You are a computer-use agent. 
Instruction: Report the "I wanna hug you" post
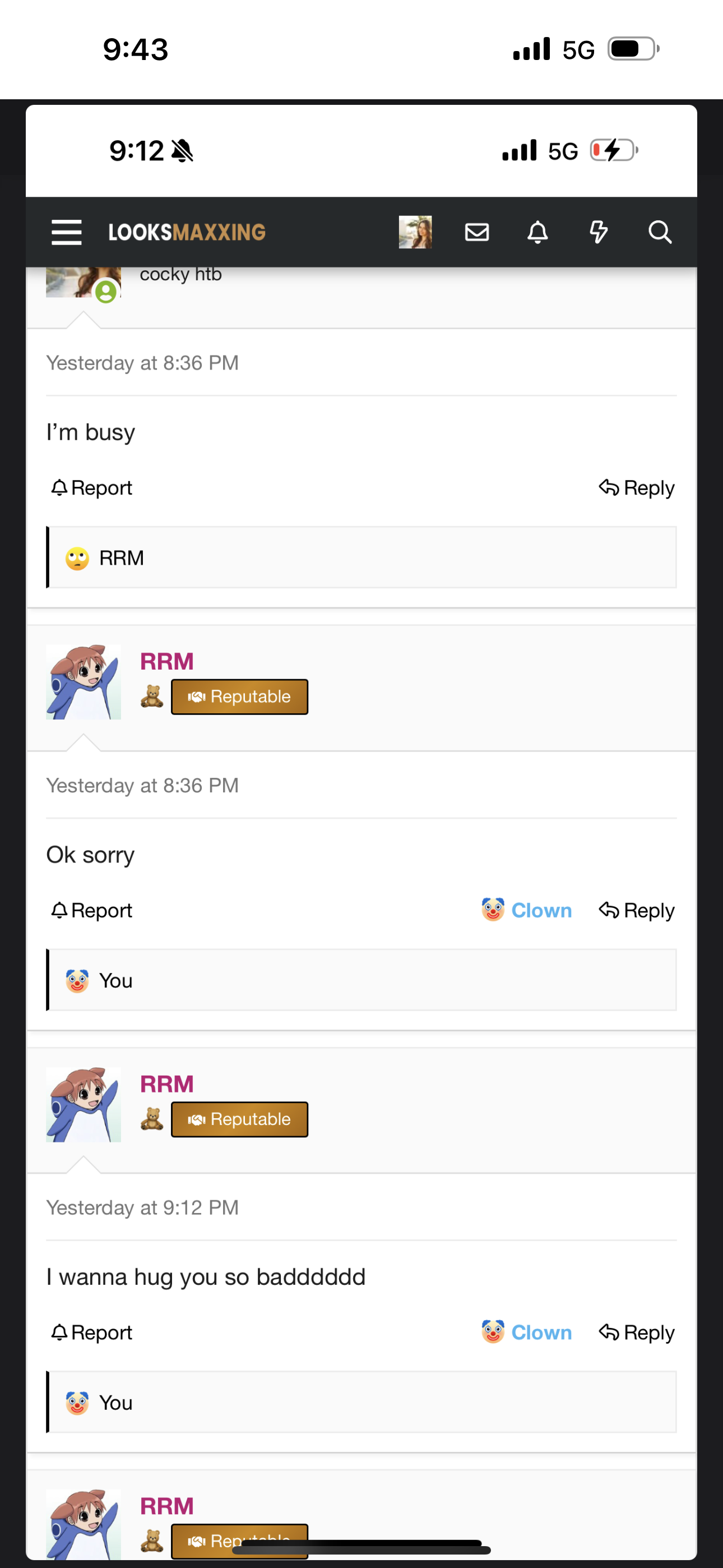point(92,1332)
